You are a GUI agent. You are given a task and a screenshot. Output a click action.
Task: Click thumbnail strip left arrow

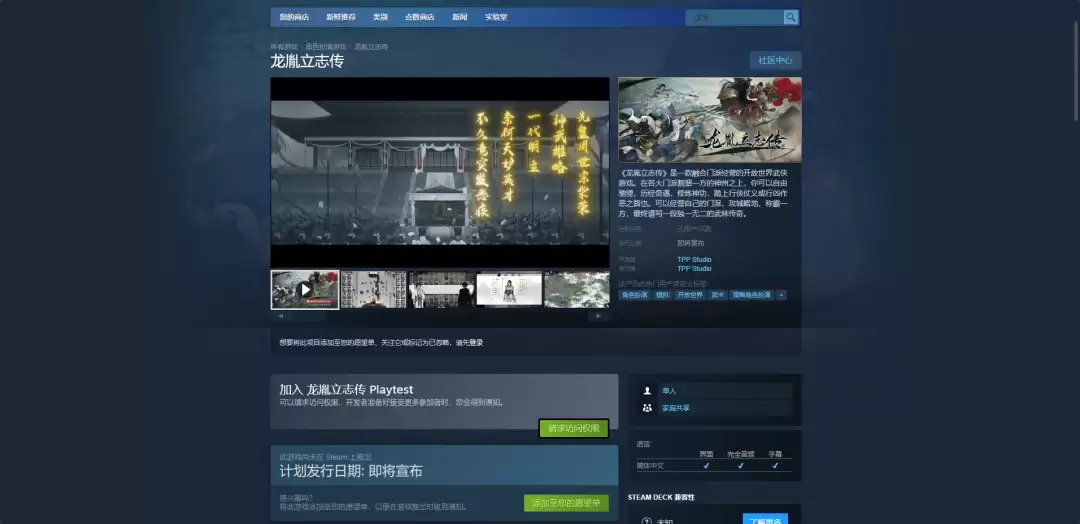tap(280, 316)
